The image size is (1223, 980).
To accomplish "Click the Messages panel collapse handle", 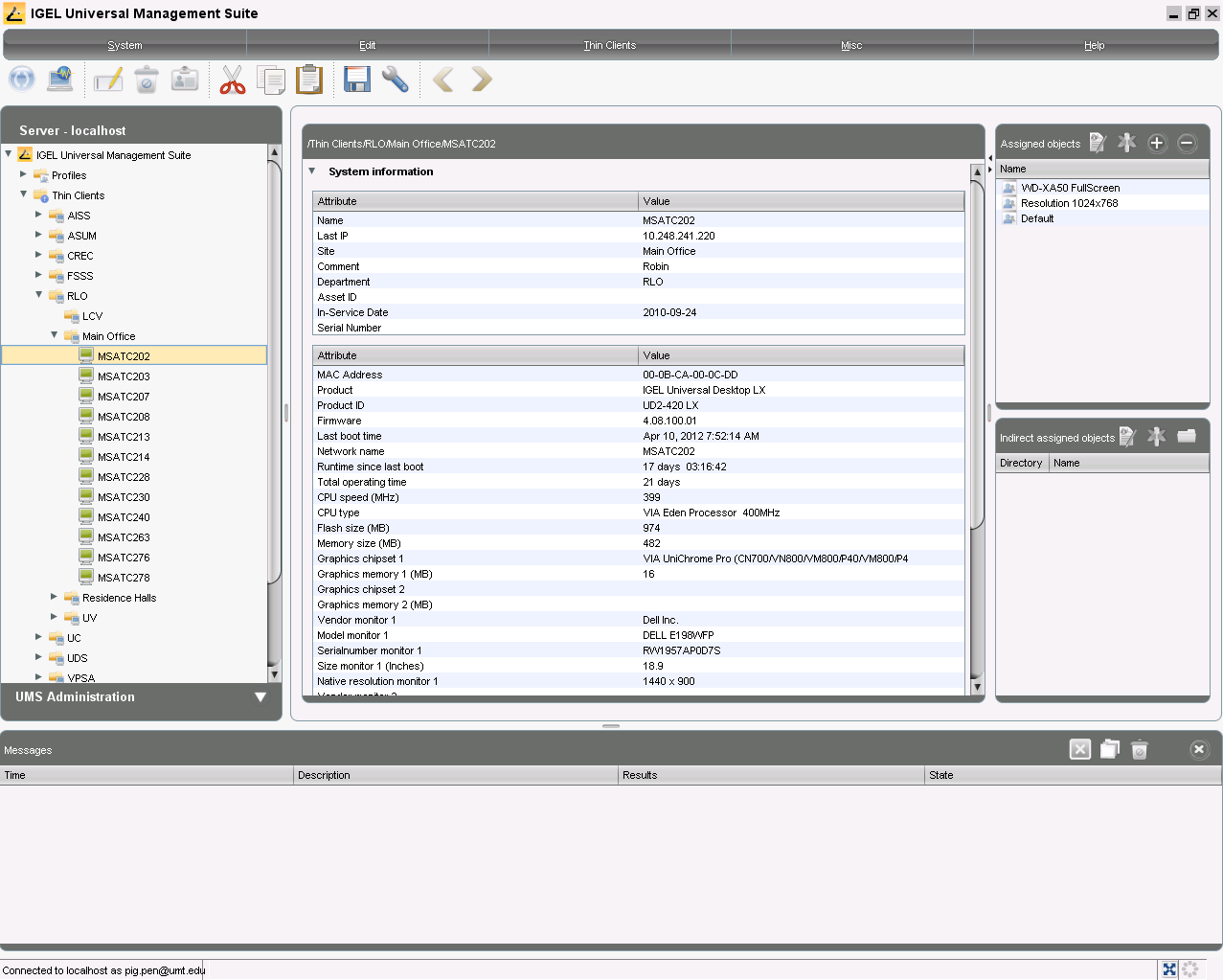I will [x=611, y=726].
